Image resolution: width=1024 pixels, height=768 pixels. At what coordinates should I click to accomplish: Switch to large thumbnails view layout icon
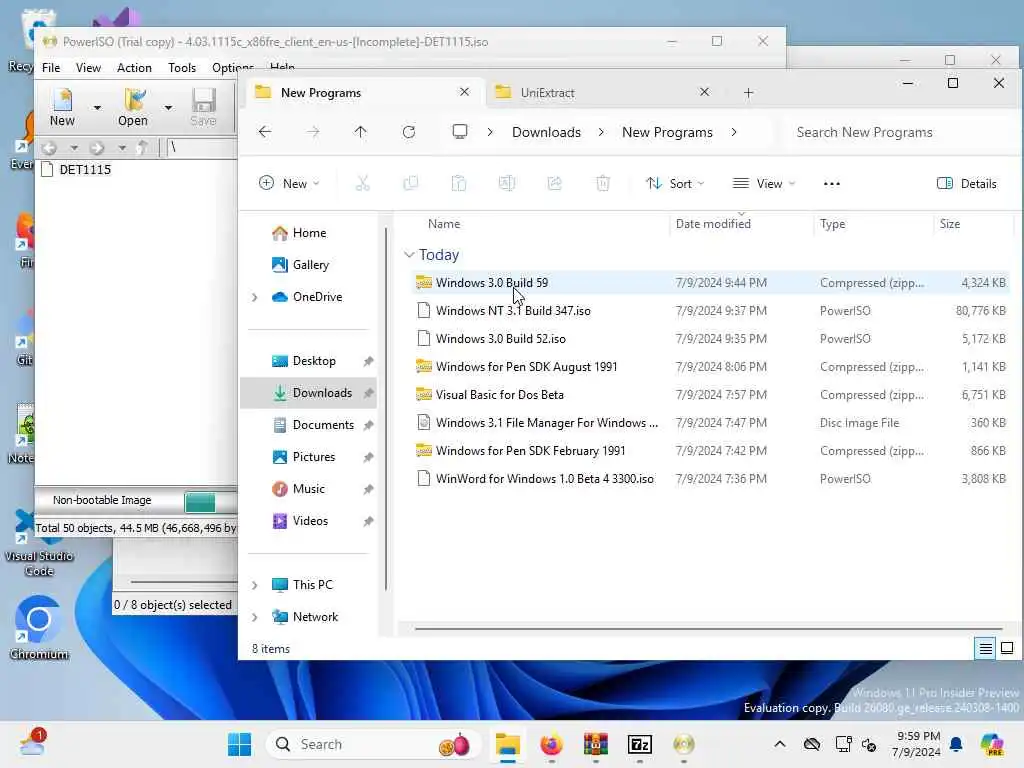(x=1007, y=648)
